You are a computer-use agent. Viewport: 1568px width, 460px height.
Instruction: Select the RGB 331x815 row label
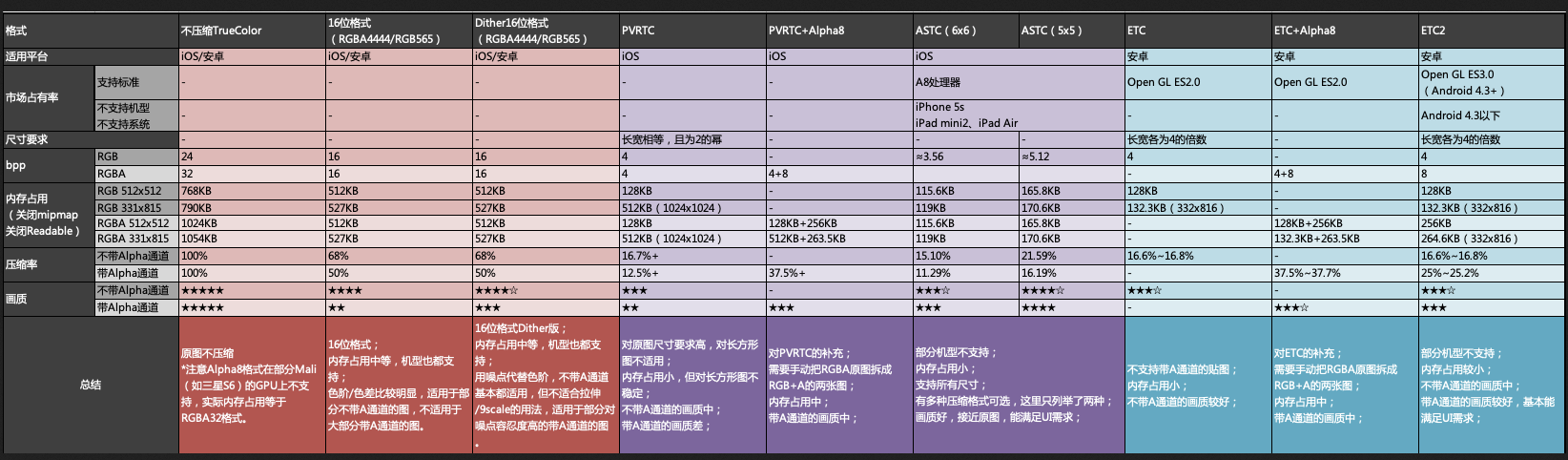click(136, 207)
